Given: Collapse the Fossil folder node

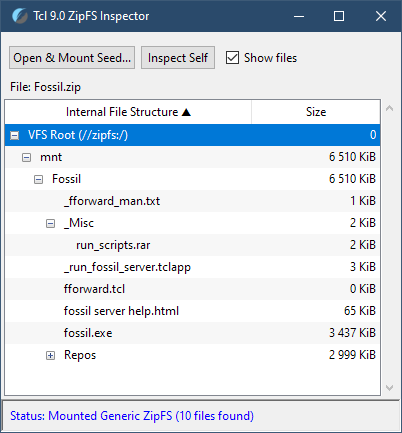Looking at the screenshot, I should click(x=38, y=180).
